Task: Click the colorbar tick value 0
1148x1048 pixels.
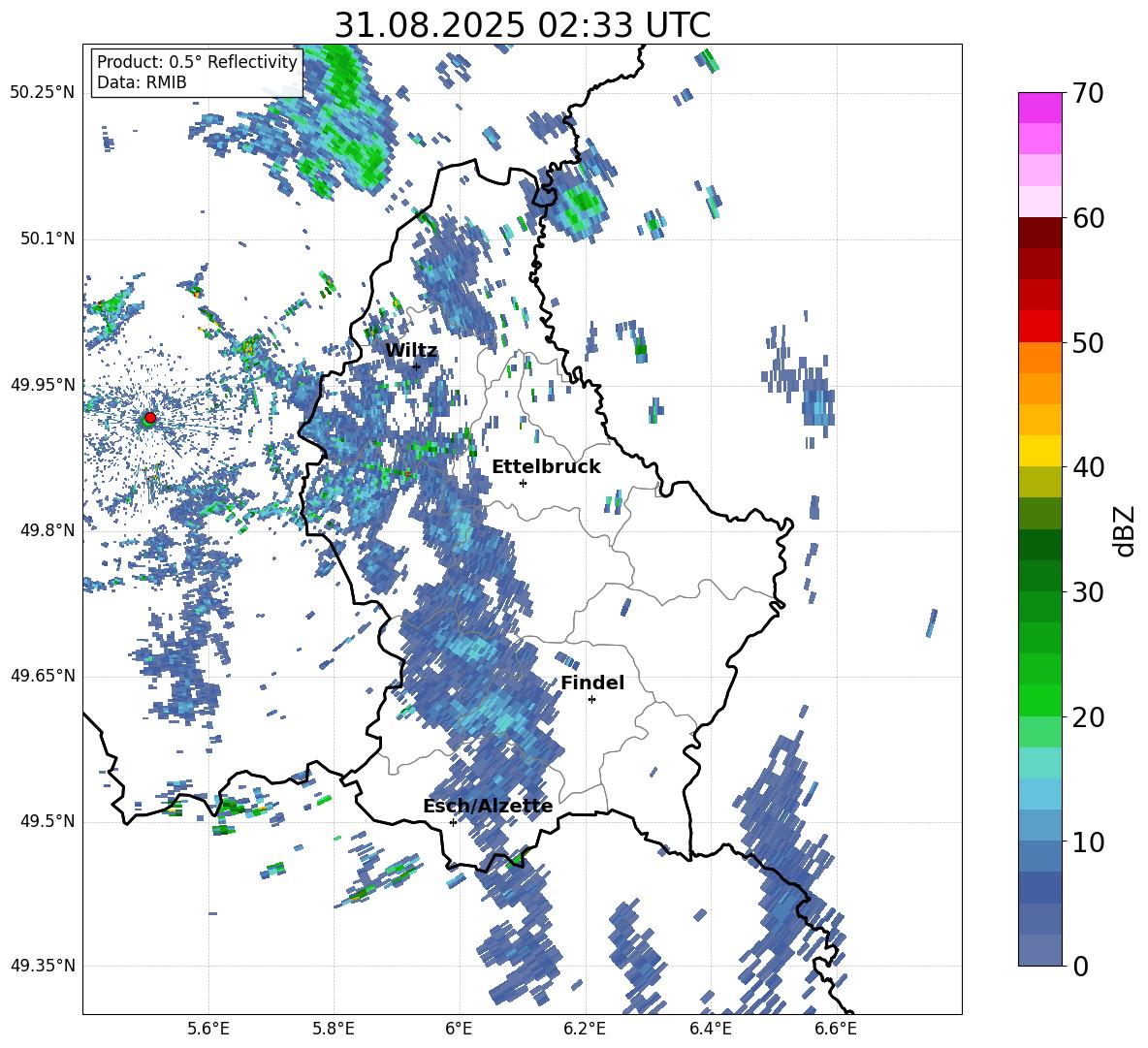Action: (1080, 966)
